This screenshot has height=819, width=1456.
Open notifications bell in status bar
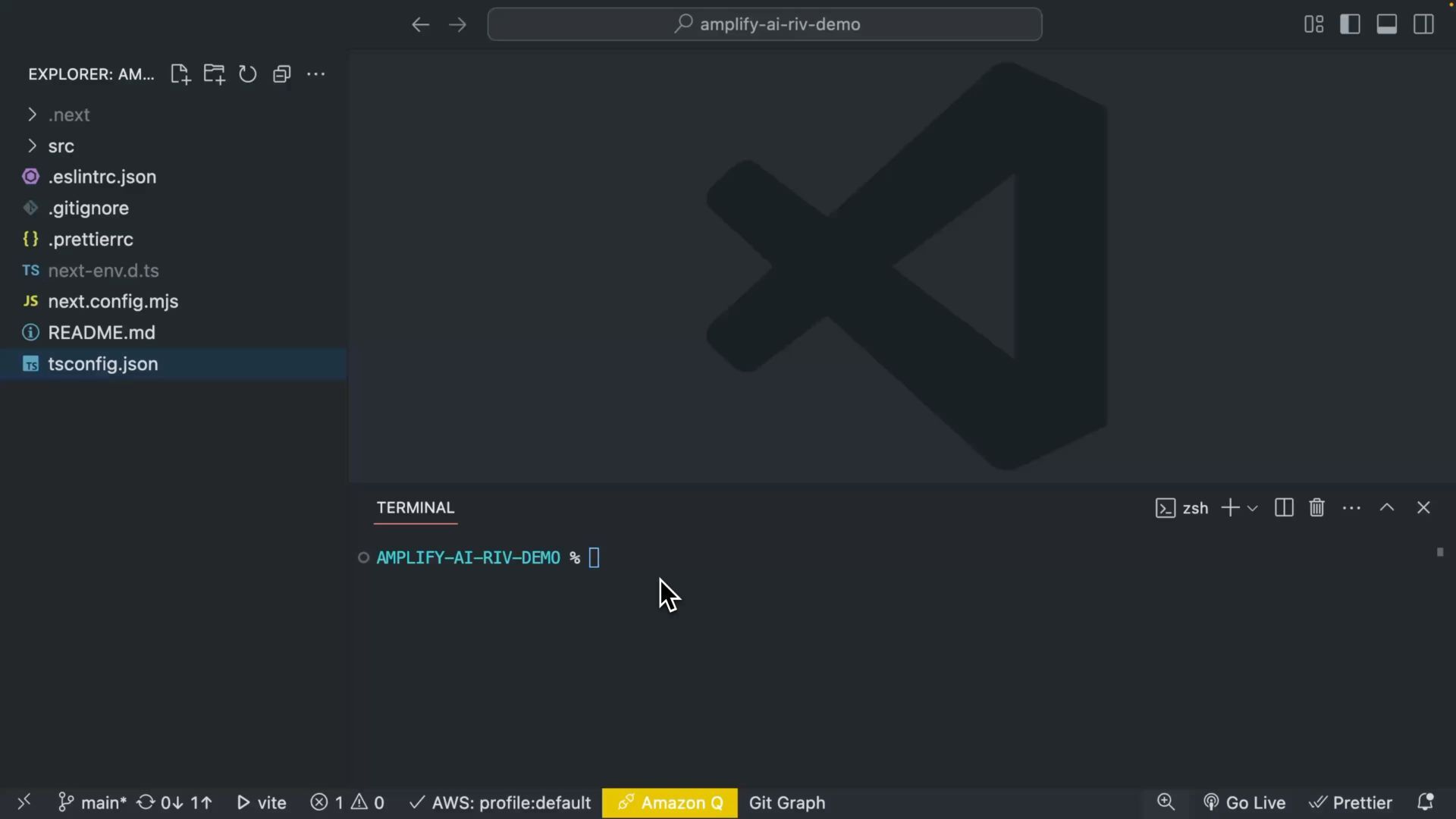point(1425,802)
